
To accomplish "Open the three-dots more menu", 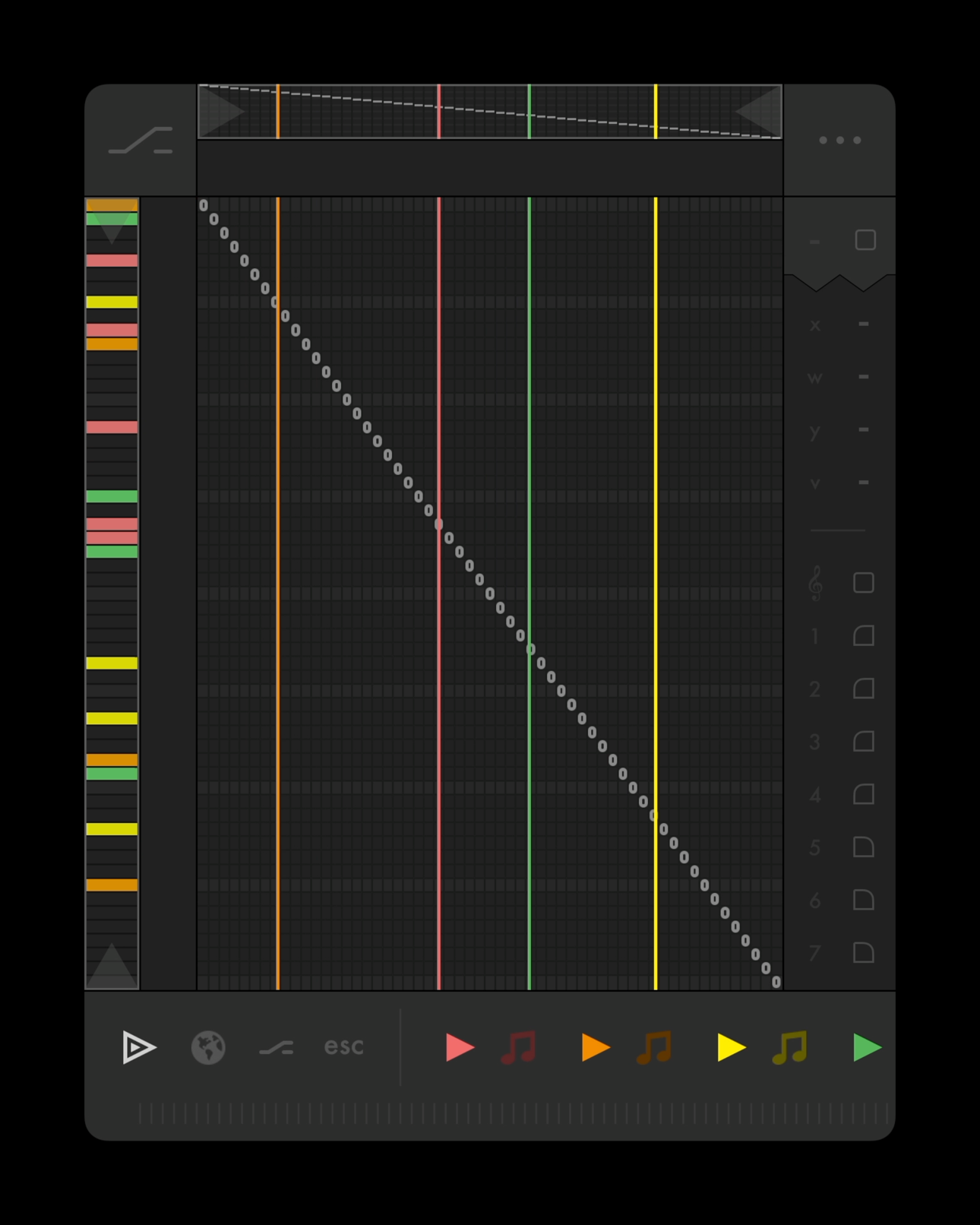I will (x=839, y=140).
